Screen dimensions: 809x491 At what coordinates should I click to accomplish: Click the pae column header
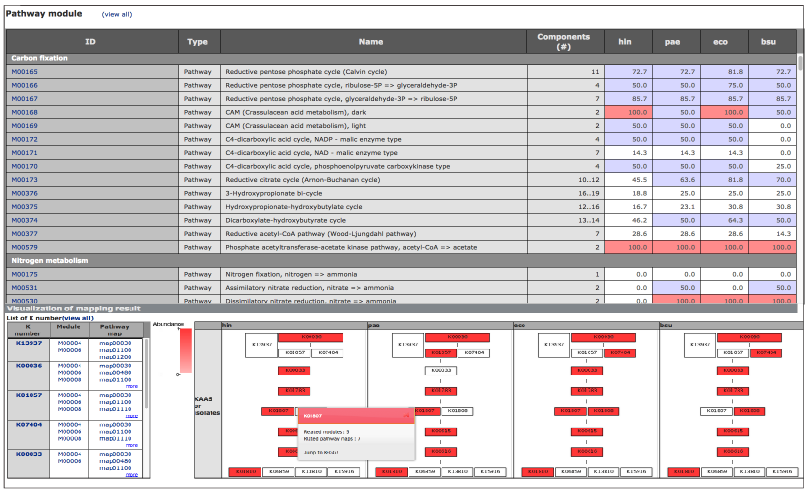click(676, 42)
